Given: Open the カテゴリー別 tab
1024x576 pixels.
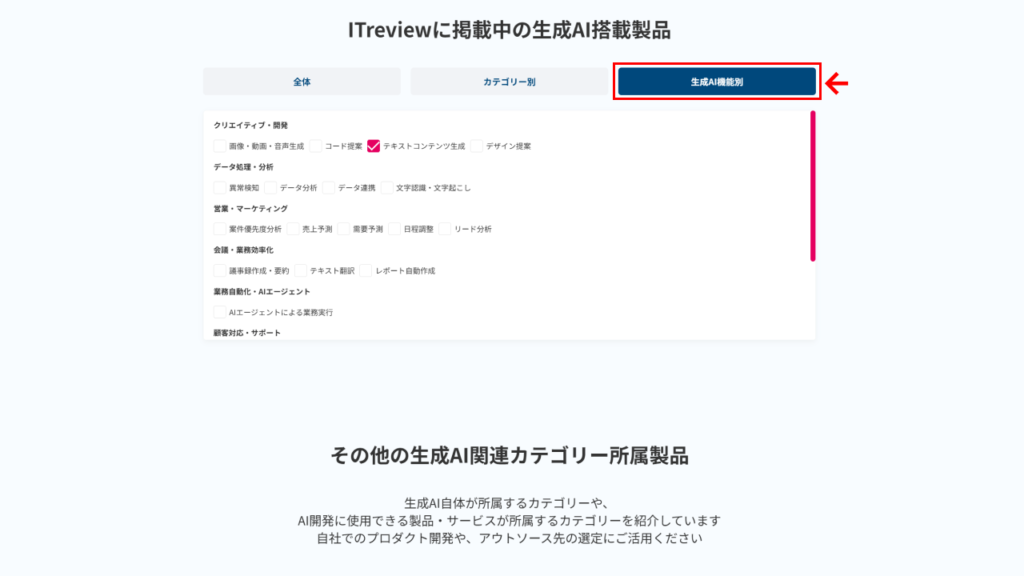Looking at the screenshot, I should [509, 82].
